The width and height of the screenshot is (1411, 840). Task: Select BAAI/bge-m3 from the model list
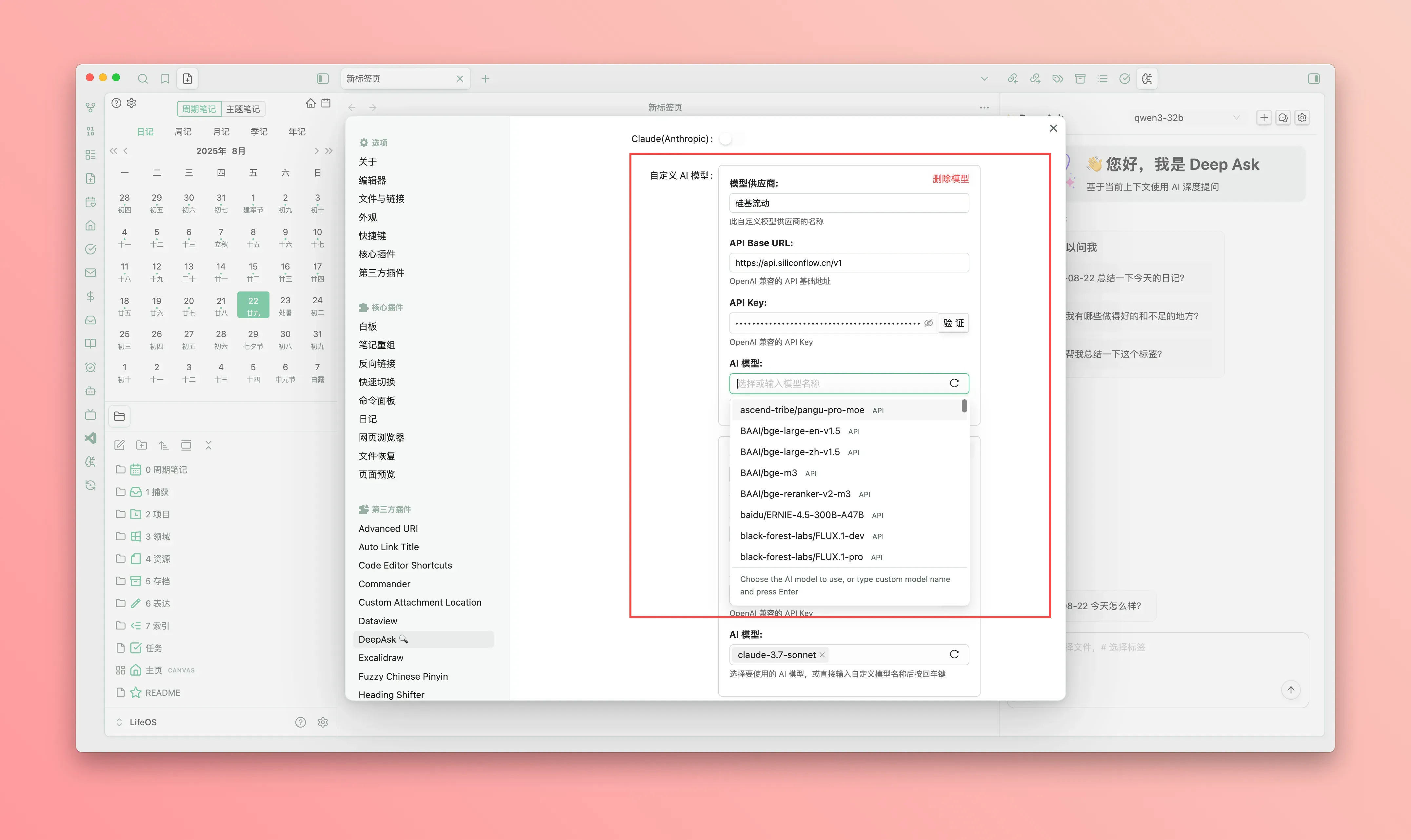click(x=768, y=473)
